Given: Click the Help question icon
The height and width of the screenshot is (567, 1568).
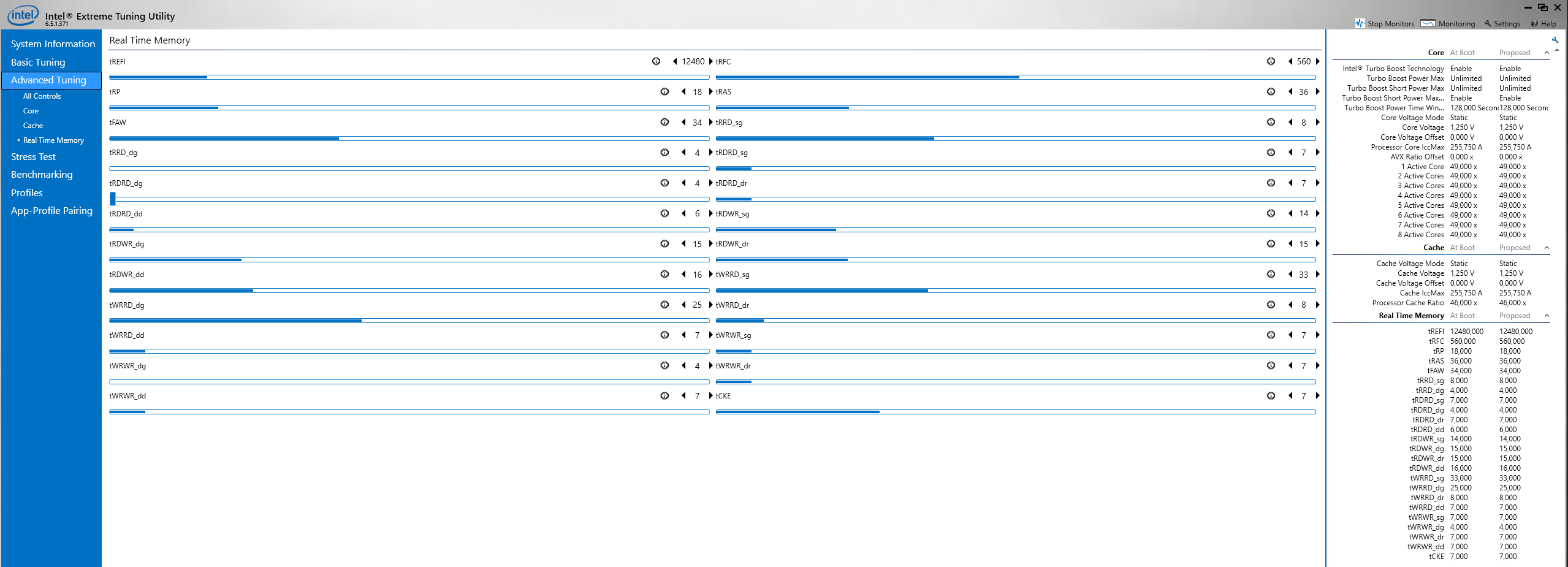Looking at the screenshot, I should [x=1534, y=23].
